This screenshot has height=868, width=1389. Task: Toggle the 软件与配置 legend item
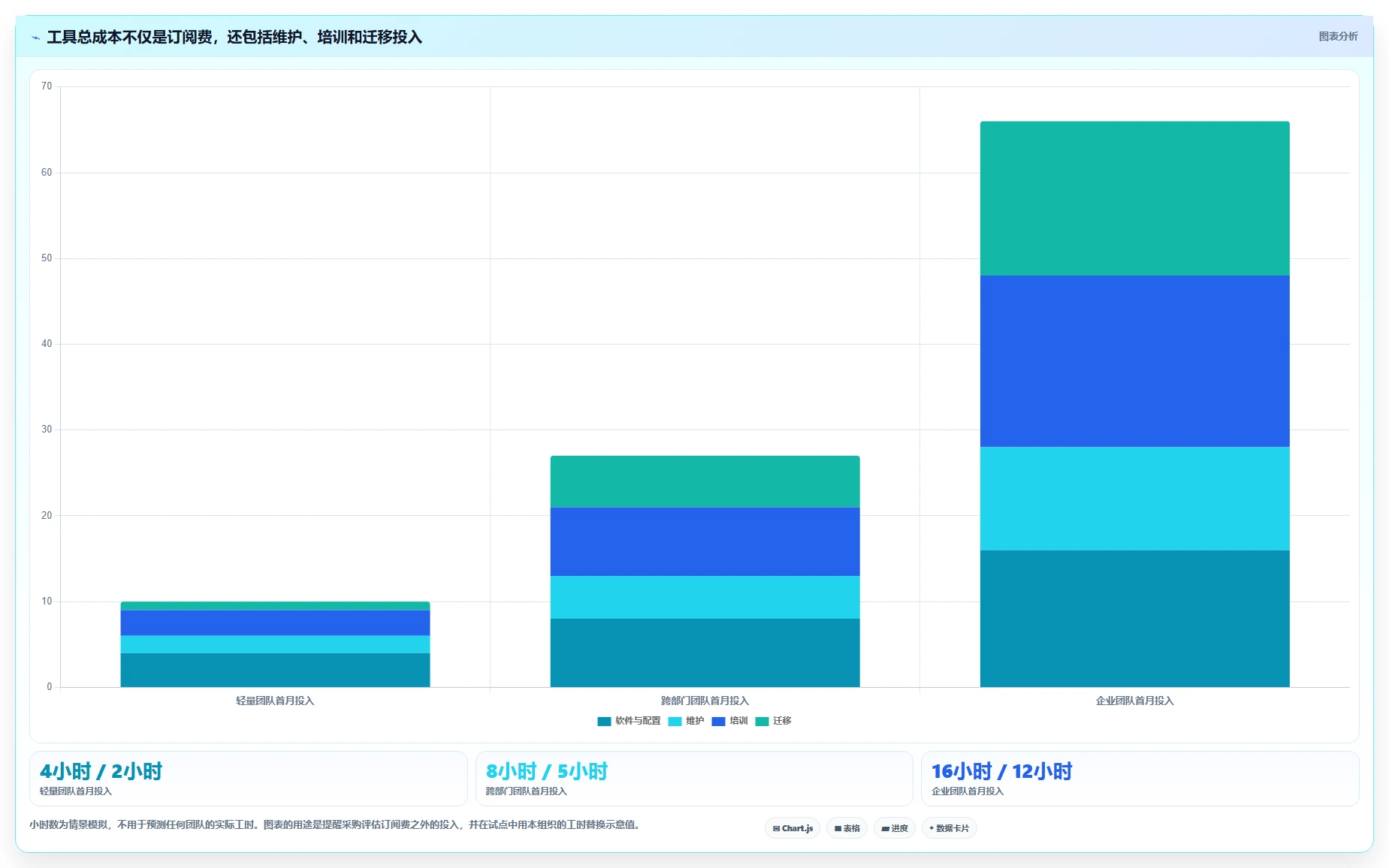(x=629, y=721)
